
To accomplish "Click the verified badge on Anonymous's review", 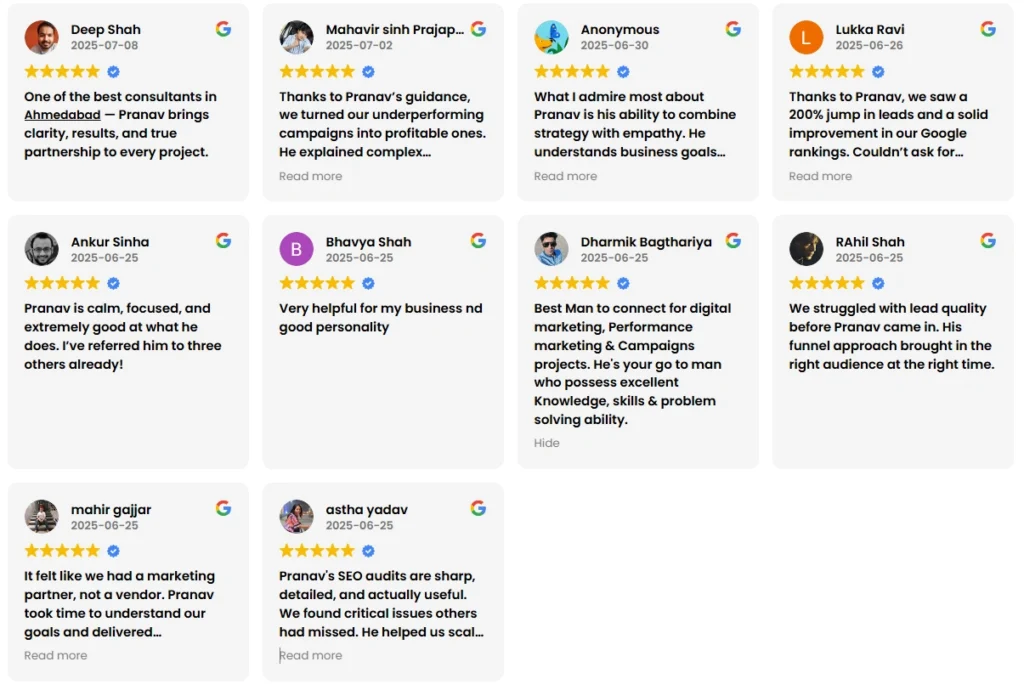I will [623, 72].
